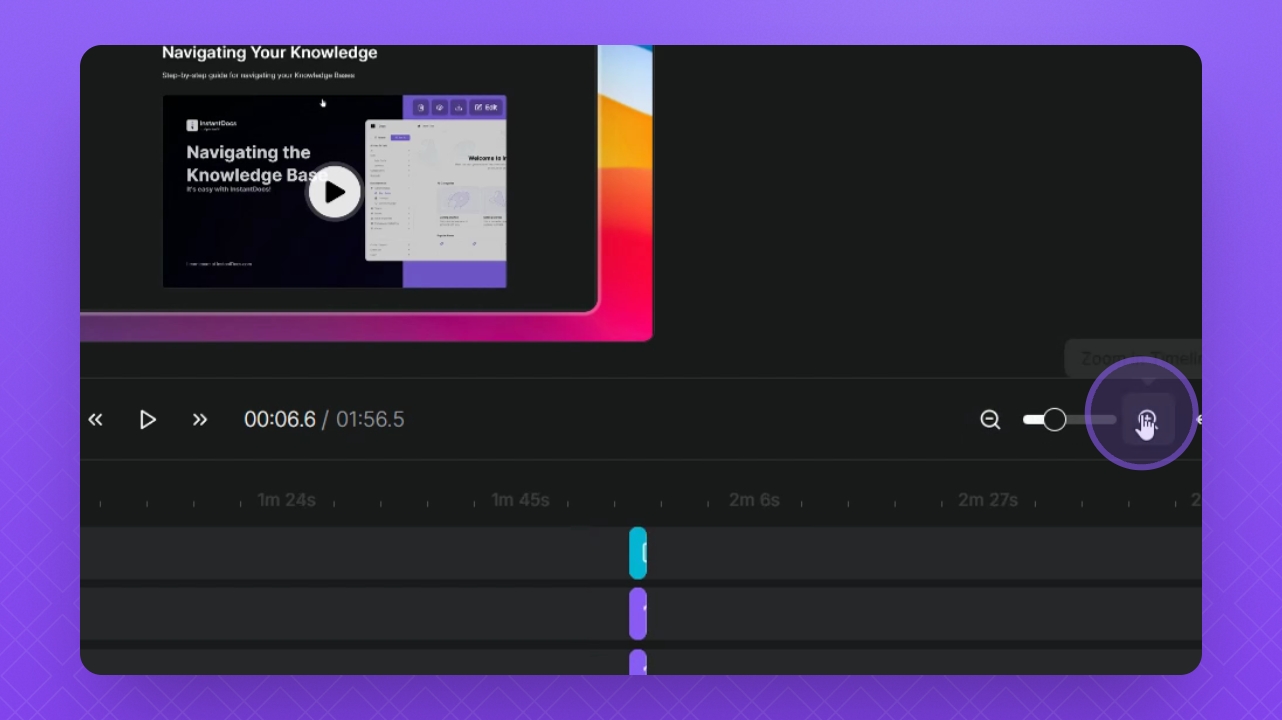Click the current time 00:06.6 readout

(280, 420)
